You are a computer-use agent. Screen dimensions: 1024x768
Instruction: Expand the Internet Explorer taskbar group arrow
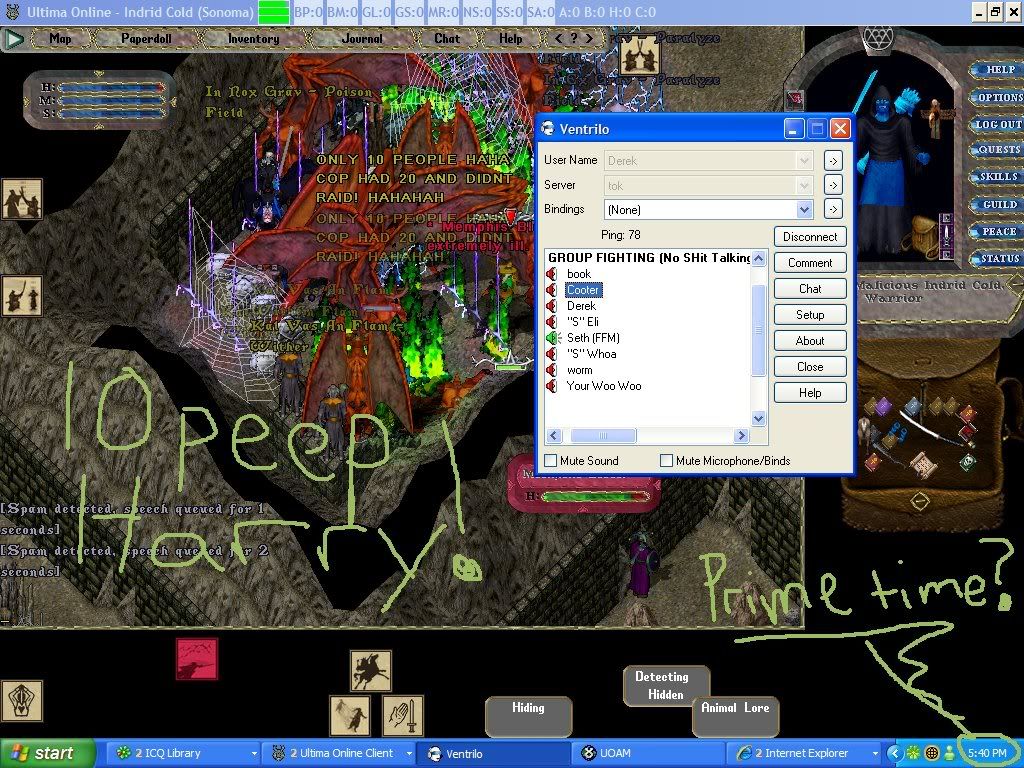pyautogui.click(x=874, y=754)
